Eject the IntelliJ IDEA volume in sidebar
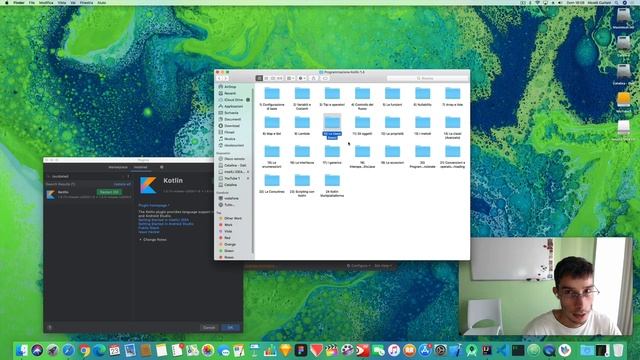Image resolution: width=640 pixels, height=360 pixels. coord(248,172)
